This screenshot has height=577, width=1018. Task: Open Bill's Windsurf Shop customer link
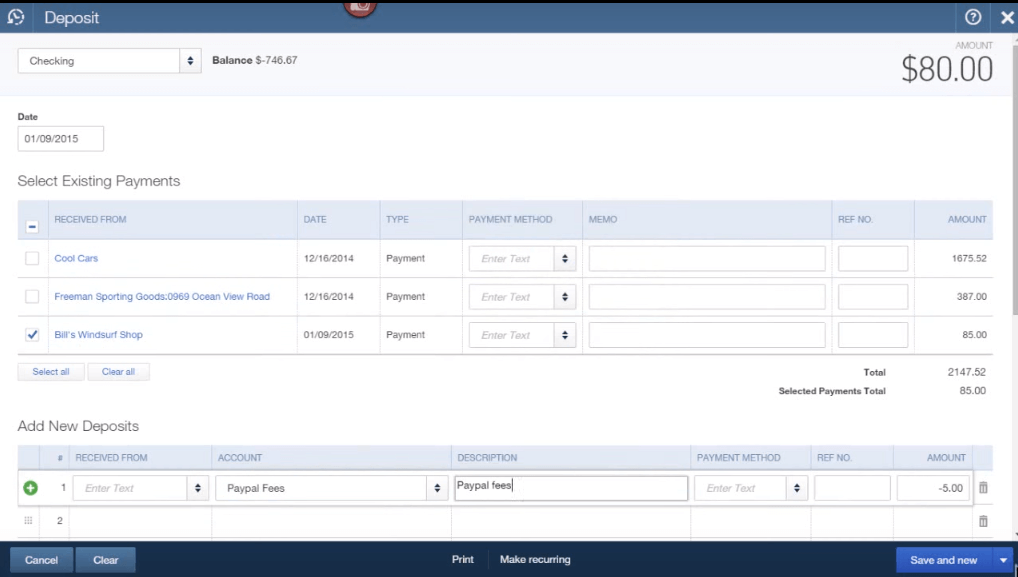point(98,335)
